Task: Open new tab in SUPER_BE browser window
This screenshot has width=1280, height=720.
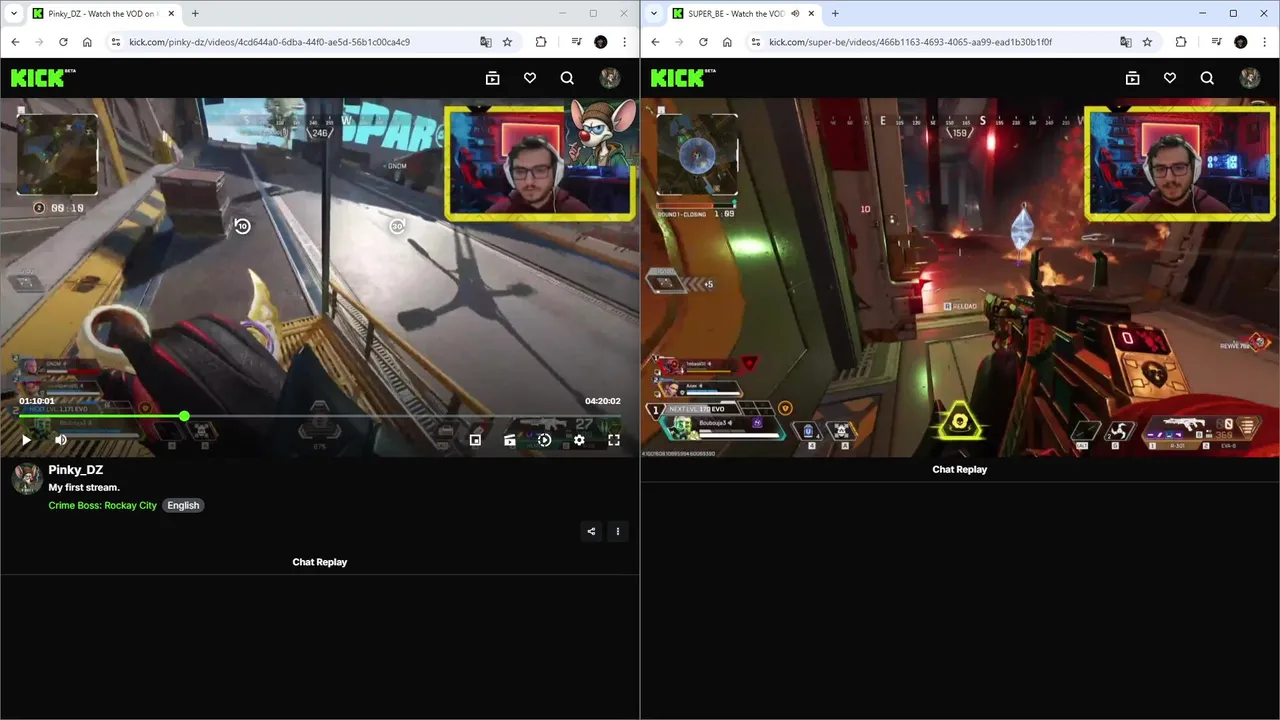Action: pos(835,14)
